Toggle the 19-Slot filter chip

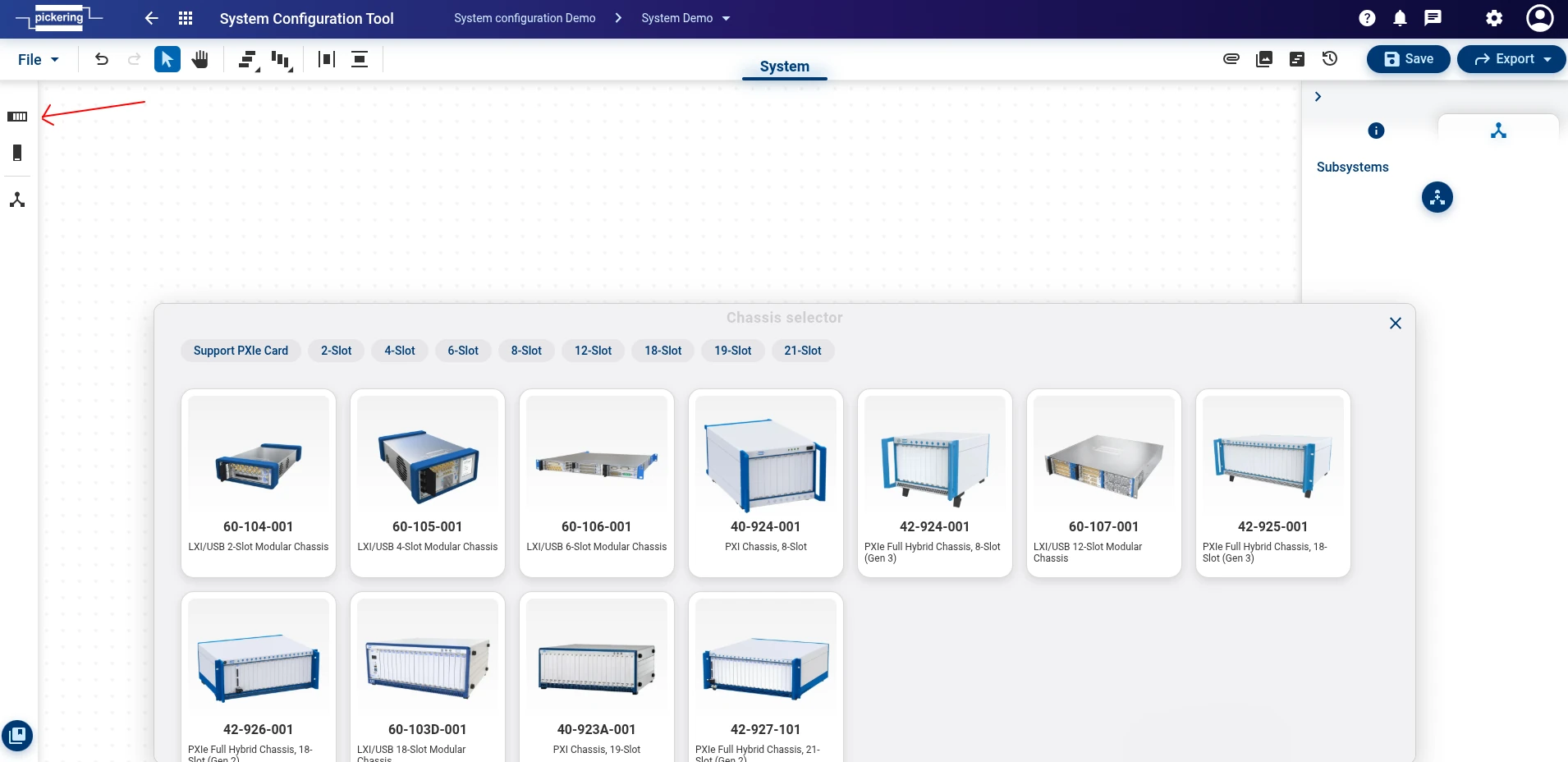coord(732,351)
